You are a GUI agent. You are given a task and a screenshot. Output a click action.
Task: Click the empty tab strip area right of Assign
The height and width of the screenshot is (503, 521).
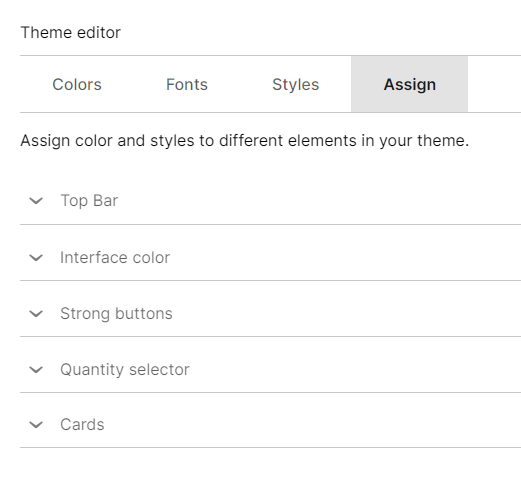(494, 84)
